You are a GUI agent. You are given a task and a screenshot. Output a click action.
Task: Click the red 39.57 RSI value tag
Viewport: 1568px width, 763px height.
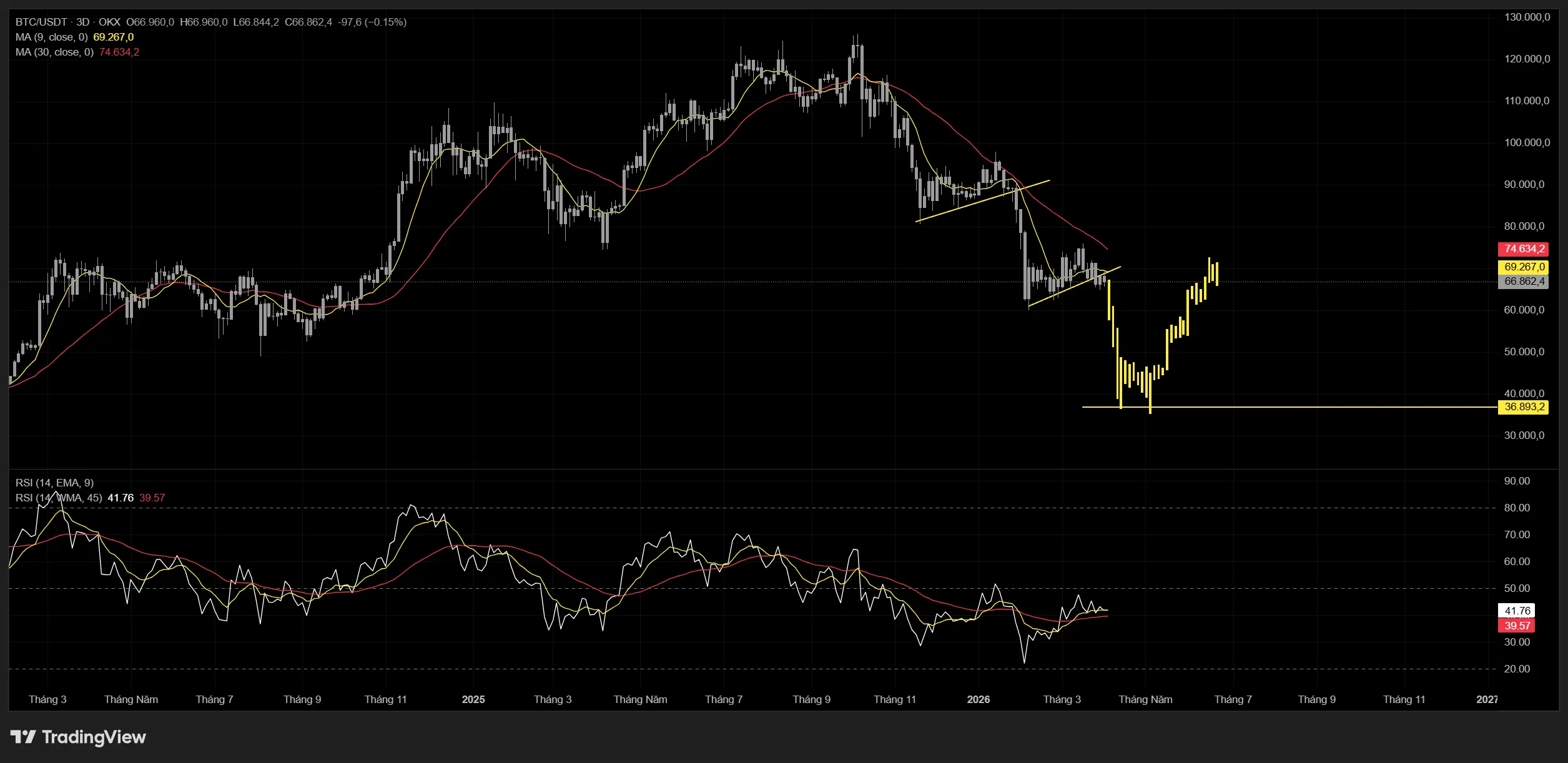pos(1517,626)
